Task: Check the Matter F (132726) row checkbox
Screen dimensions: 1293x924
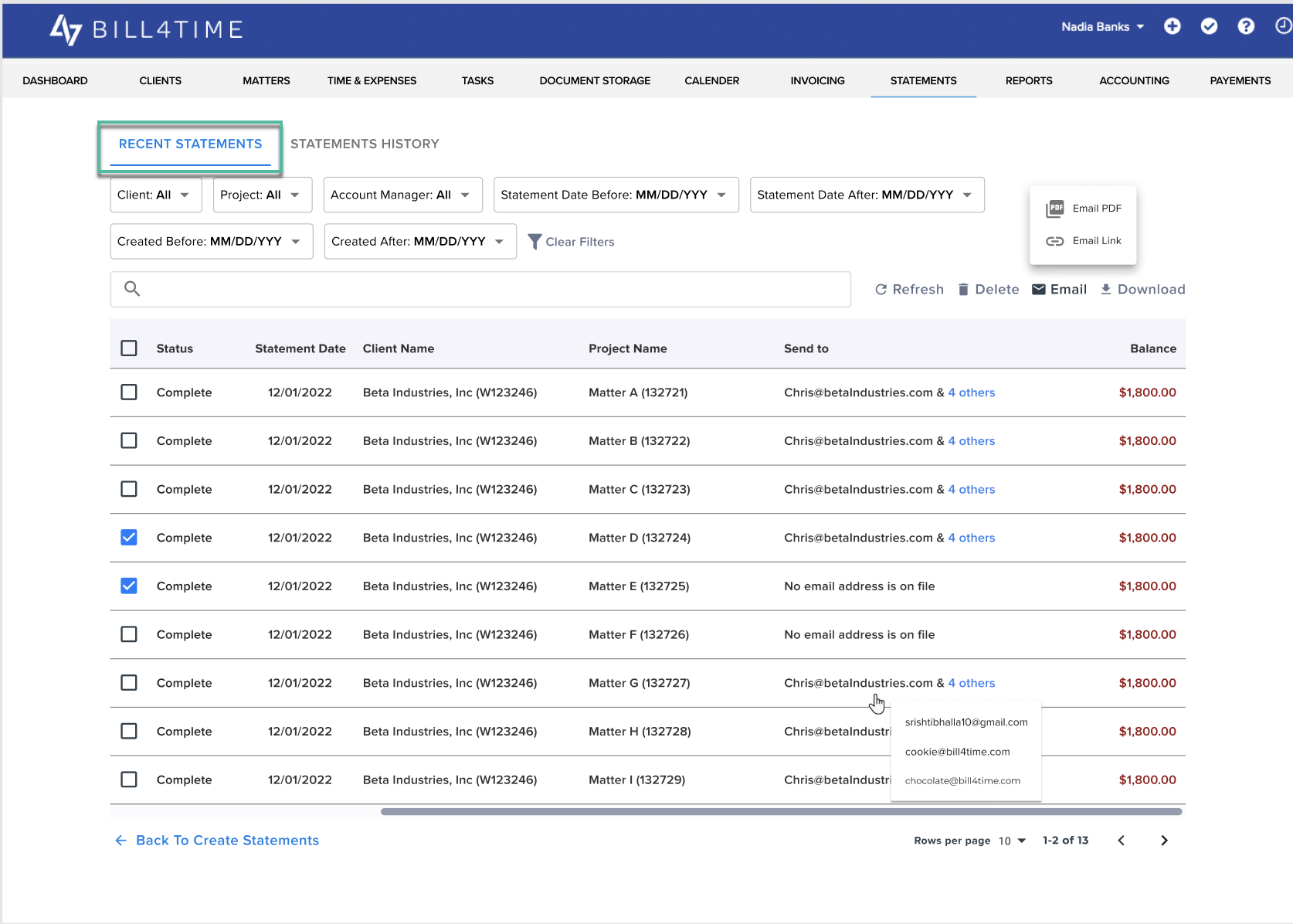Action: (129, 634)
